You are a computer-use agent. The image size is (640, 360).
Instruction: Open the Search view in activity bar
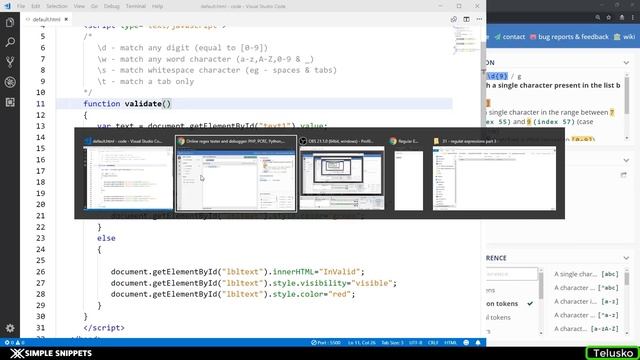[x=10, y=42]
